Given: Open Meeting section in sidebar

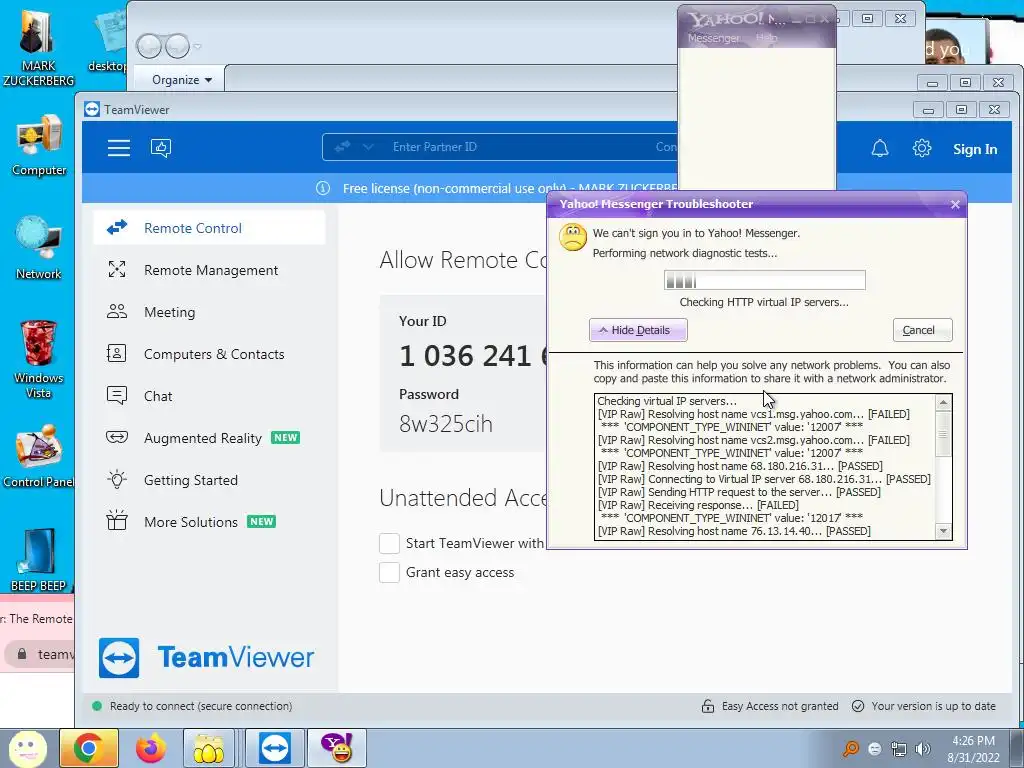Looking at the screenshot, I should coord(209,312).
